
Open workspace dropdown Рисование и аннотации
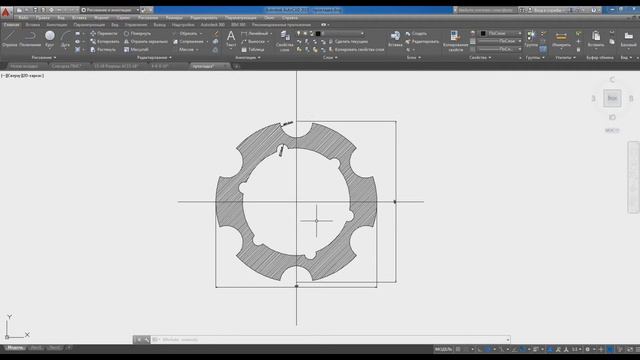point(110,10)
